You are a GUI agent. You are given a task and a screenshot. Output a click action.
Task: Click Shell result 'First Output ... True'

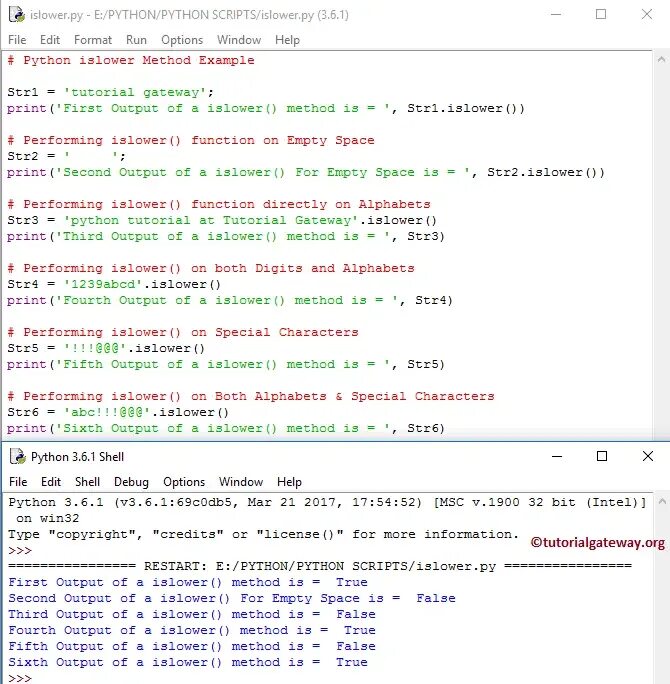point(188,582)
